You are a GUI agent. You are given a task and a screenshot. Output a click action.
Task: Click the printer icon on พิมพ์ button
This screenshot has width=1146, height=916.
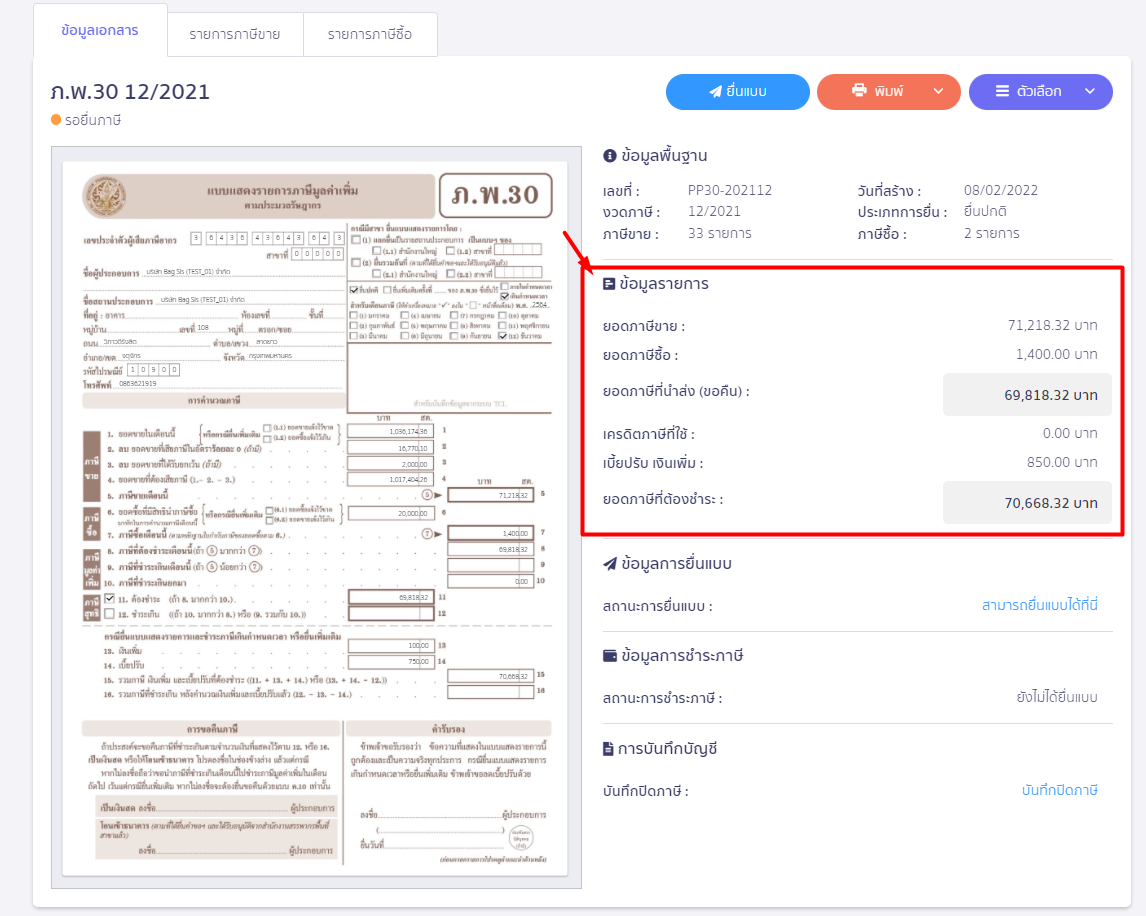pyautogui.click(x=859, y=91)
